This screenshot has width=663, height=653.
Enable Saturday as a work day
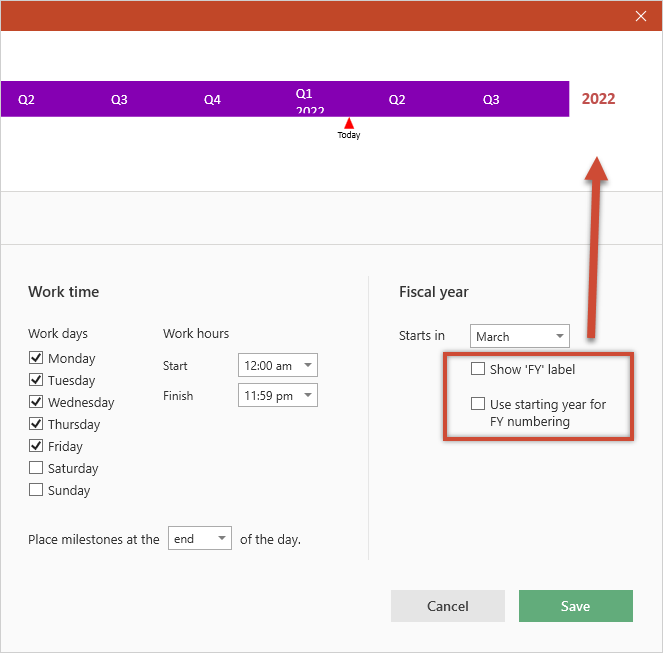click(36, 468)
